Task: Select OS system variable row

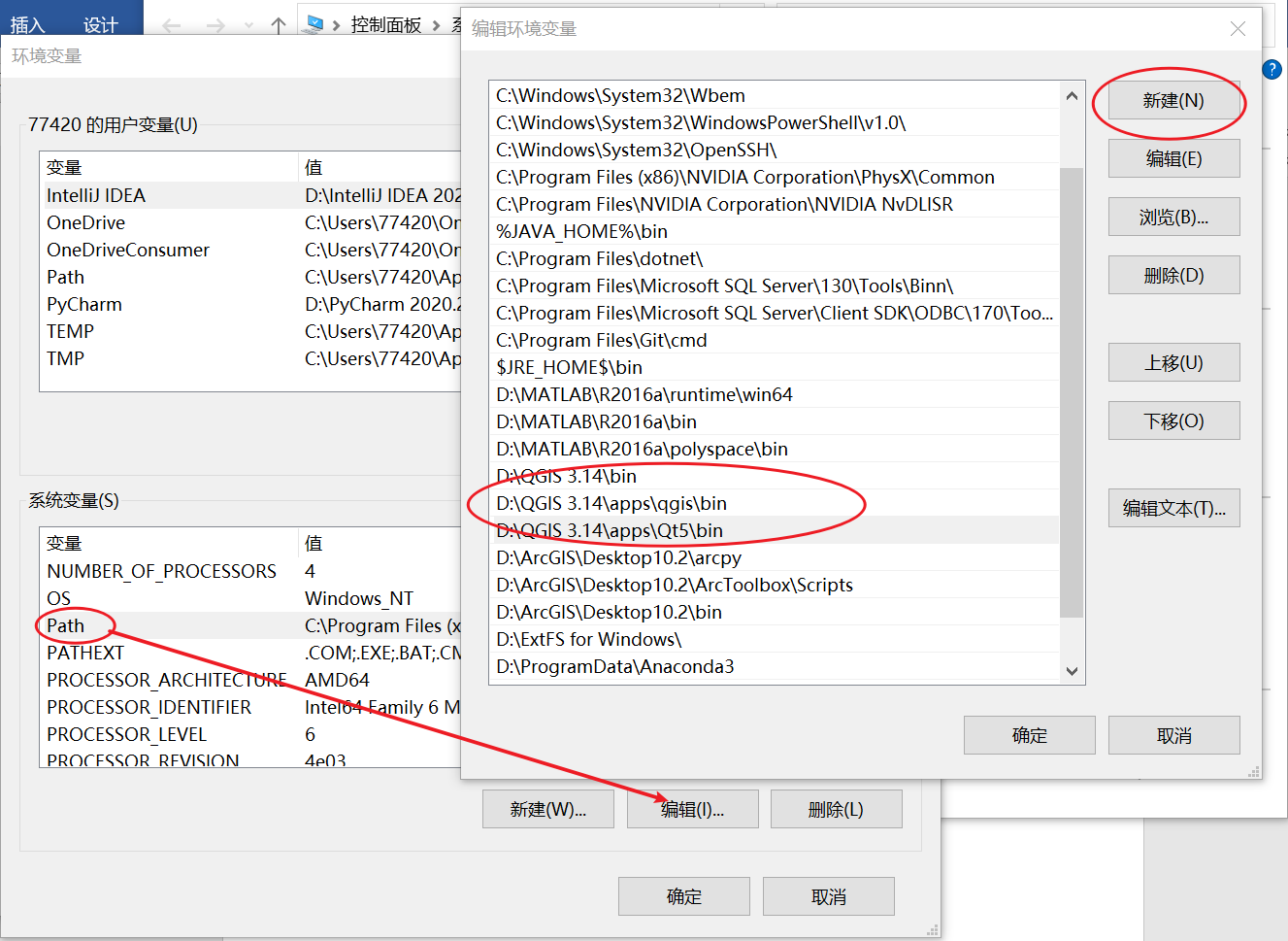Action: pyautogui.click(x=250, y=598)
